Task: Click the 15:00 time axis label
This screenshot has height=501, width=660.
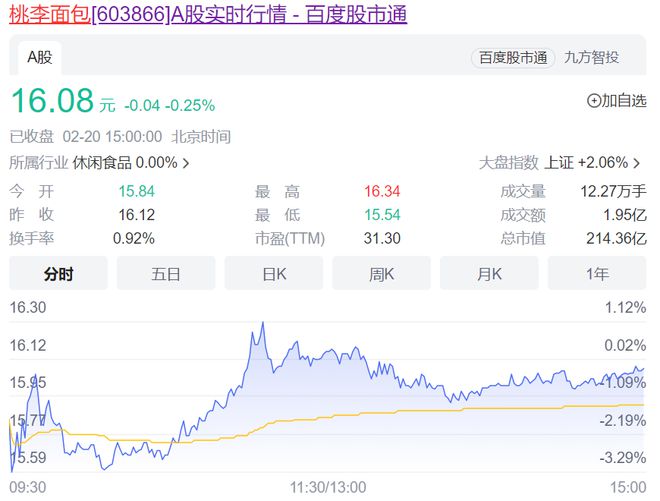Action: coord(628,487)
